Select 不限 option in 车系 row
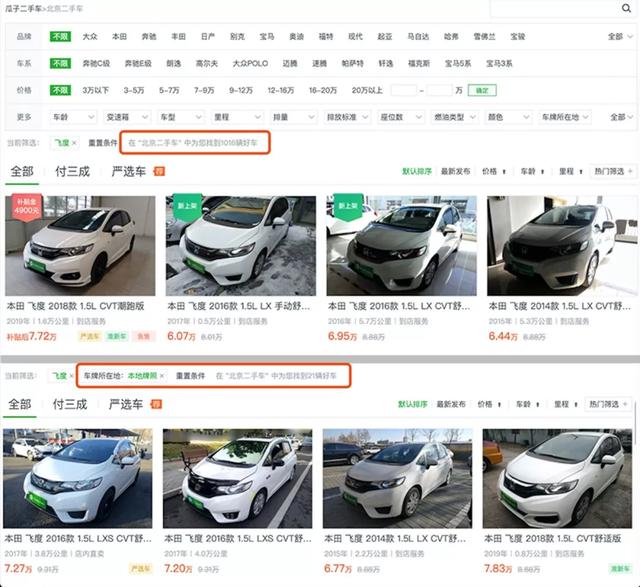The width and height of the screenshot is (640, 587). (60, 63)
